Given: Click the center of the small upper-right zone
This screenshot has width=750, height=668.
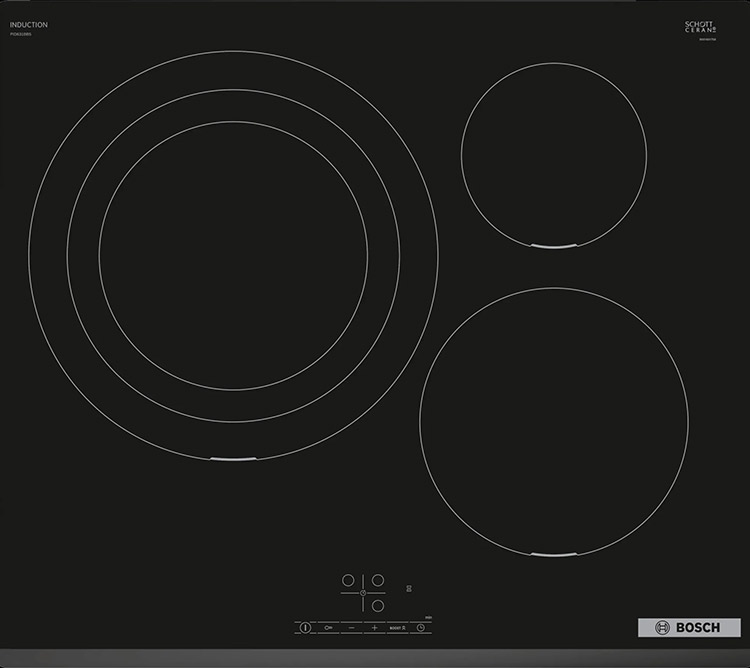Looking at the screenshot, I should pyautogui.click(x=554, y=155).
